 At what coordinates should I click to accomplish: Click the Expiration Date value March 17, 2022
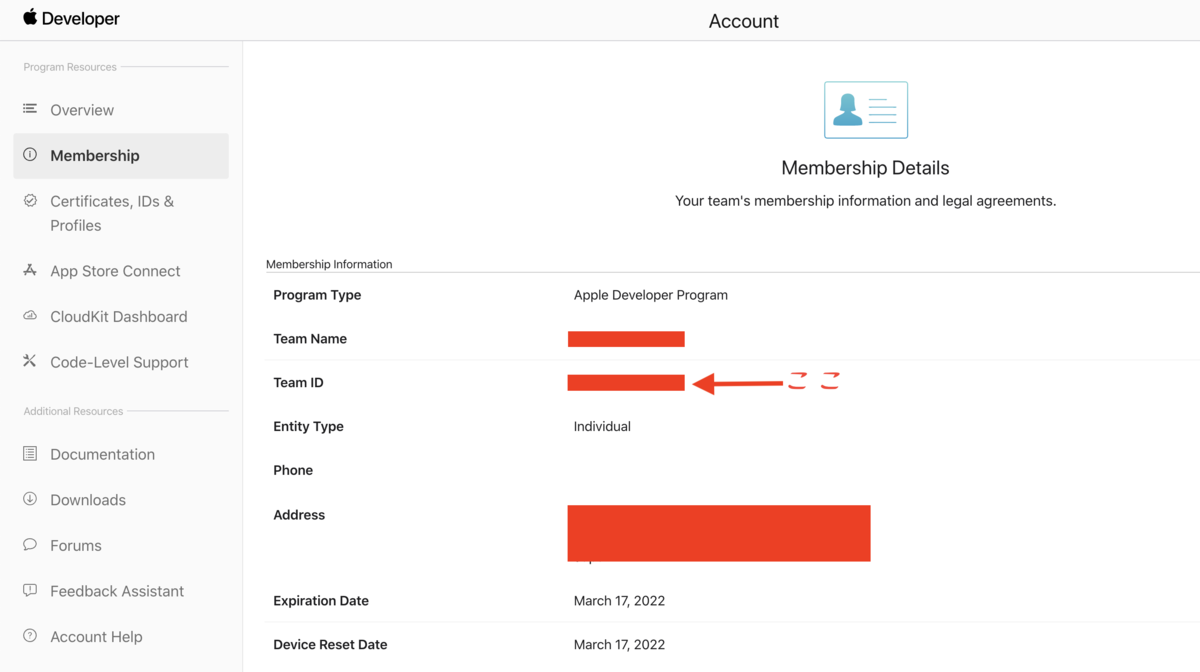click(x=619, y=601)
